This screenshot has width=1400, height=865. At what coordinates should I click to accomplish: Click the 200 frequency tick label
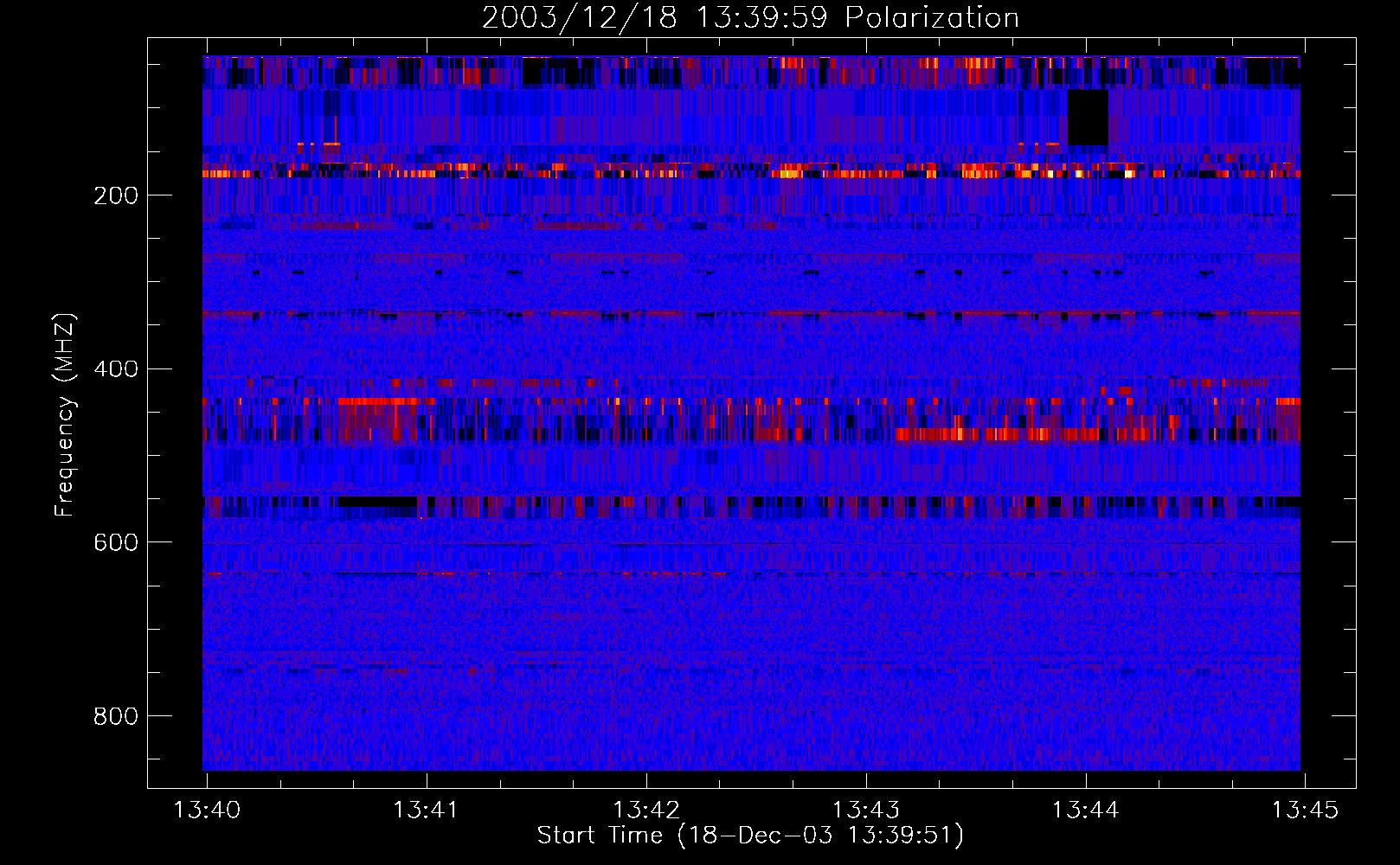[x=116, y=195]
